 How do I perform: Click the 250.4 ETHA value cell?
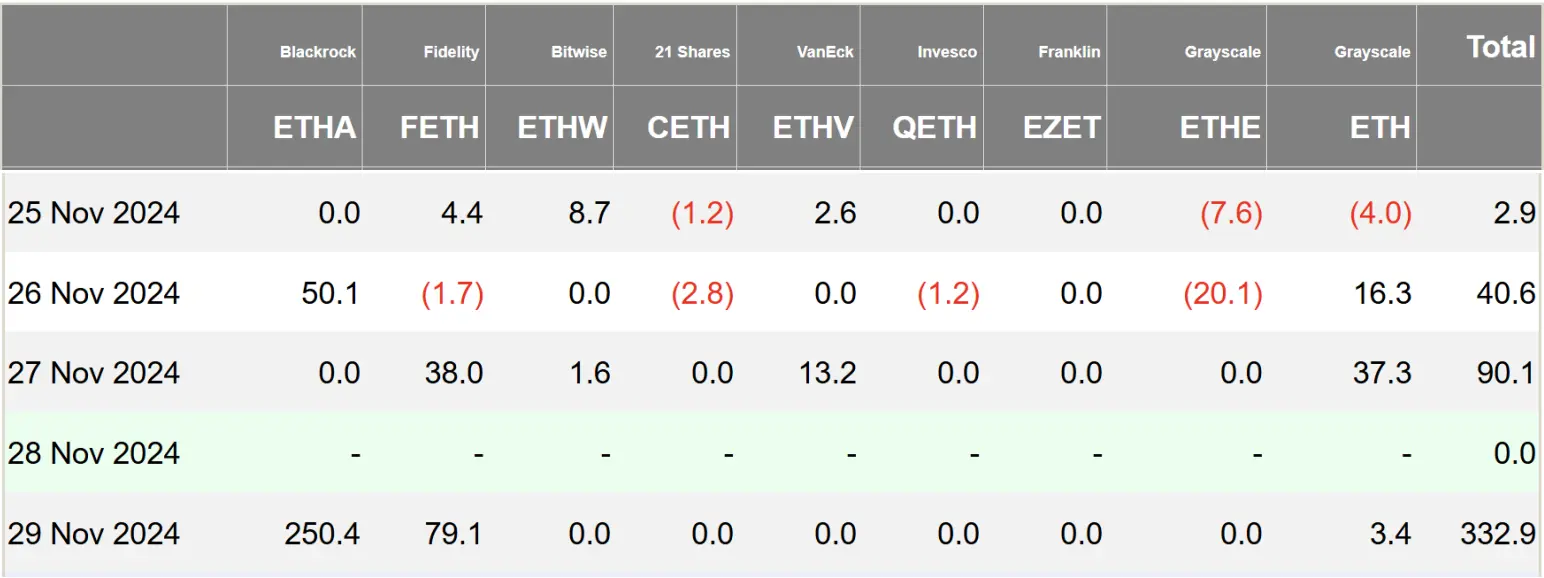[x=322, y=533]
